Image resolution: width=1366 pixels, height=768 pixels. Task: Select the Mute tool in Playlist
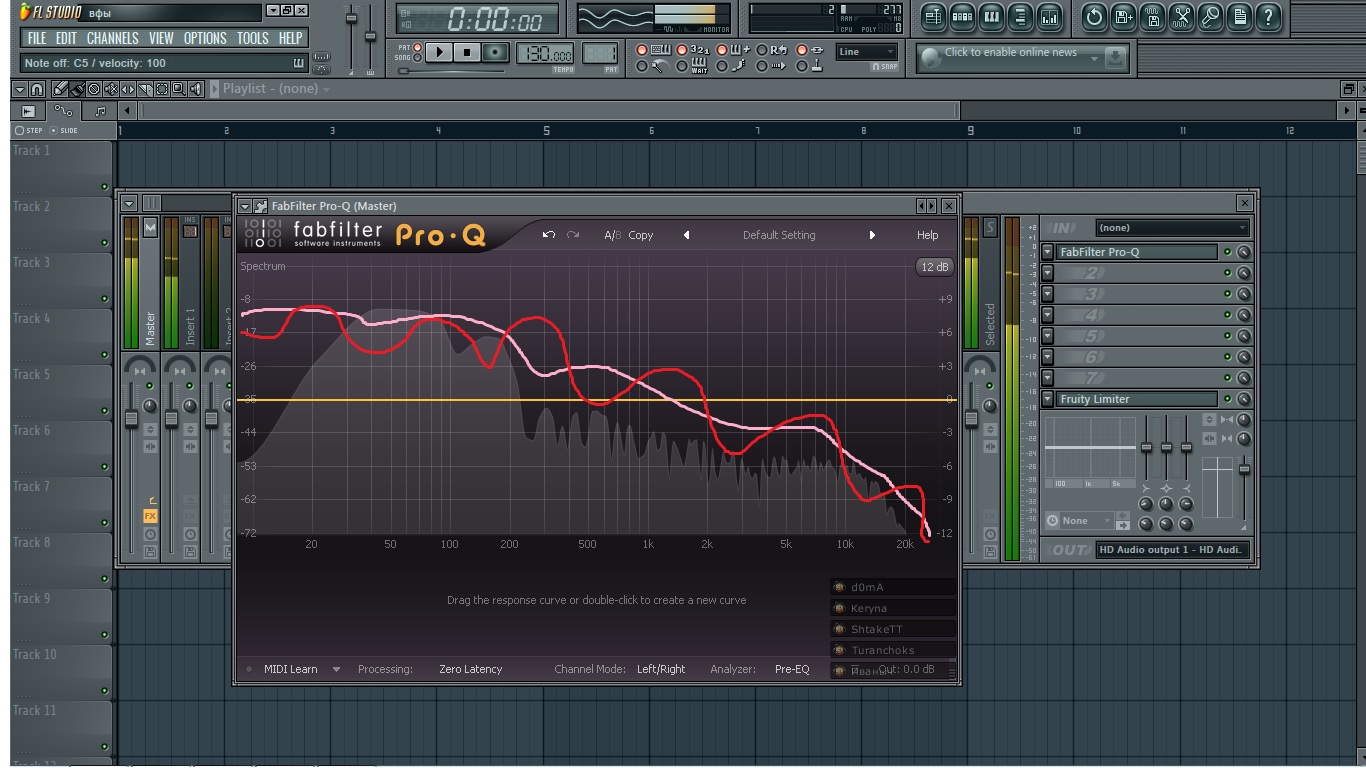[x=111, y=89]
